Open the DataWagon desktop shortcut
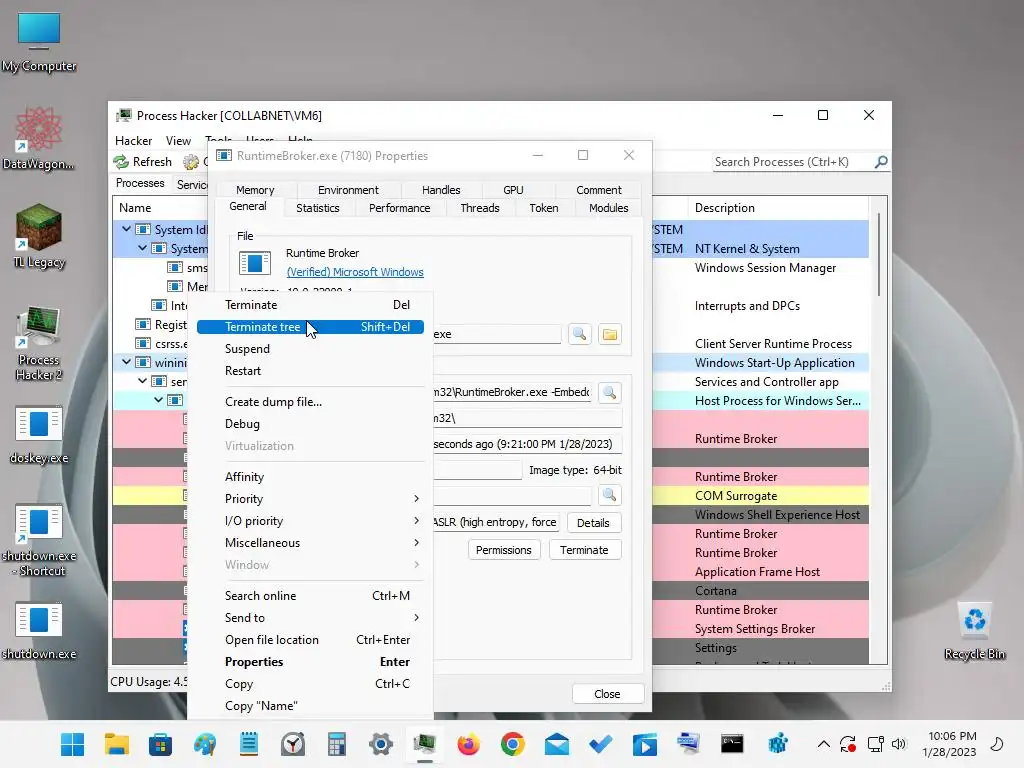This screenshot has width=1024, height=768. [x=39, y=138]
